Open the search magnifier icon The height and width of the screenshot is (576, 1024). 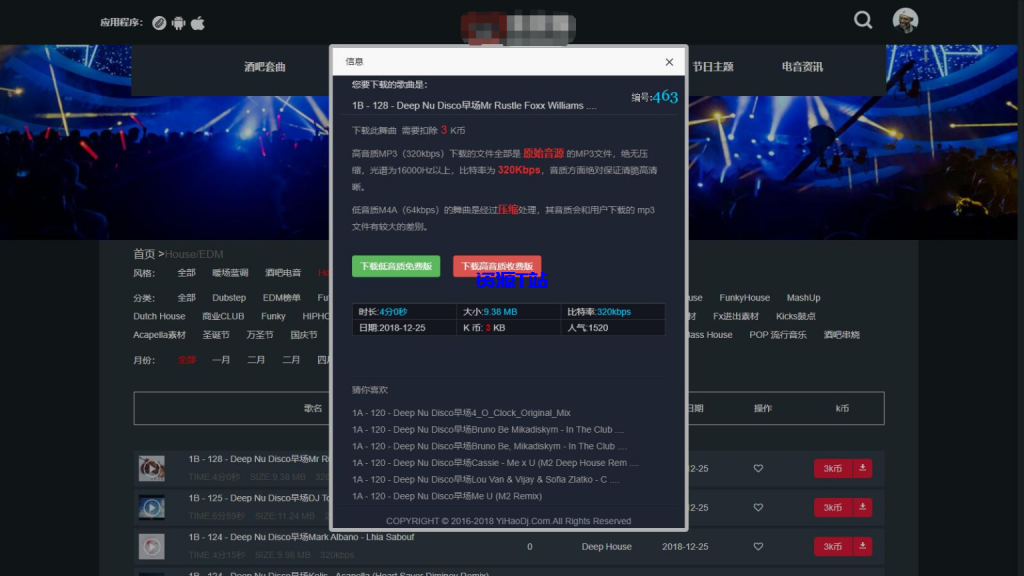862,19
